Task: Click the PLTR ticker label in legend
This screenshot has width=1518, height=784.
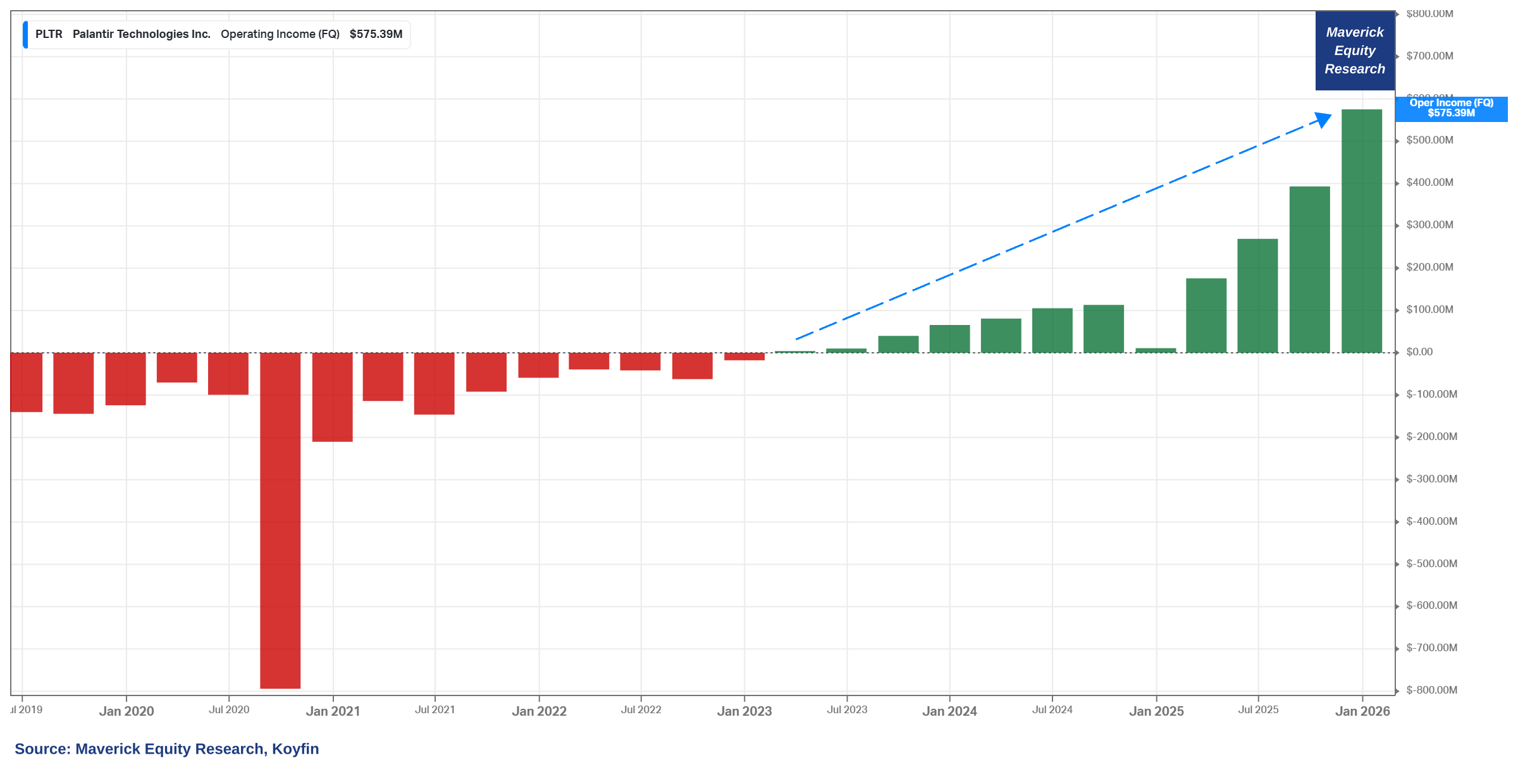Action: click(x=49, y=34)
